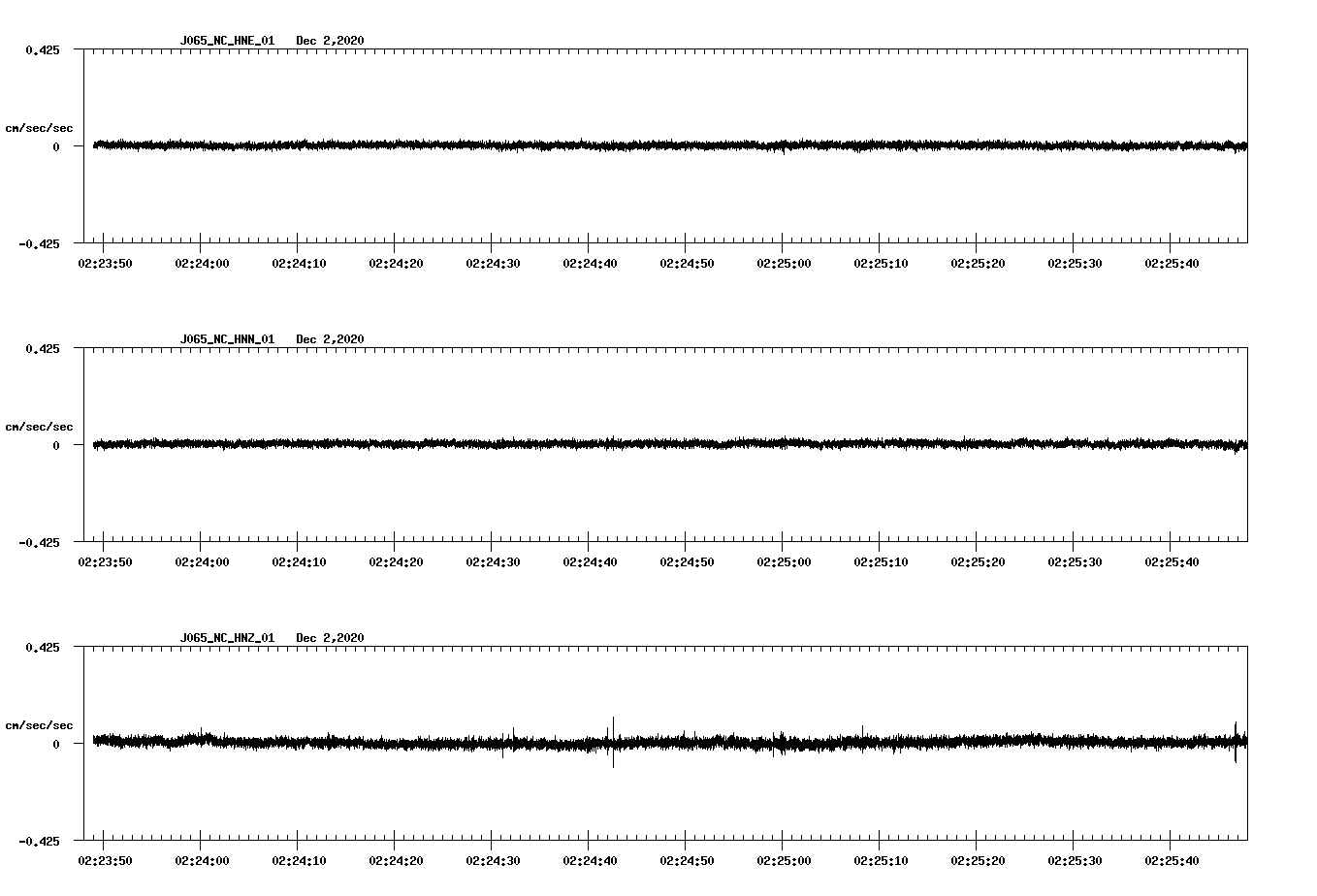The image size is (1317, 896).
Task: Click the cm/sec/sec label on bottom plot
Action: pos(39,723)
